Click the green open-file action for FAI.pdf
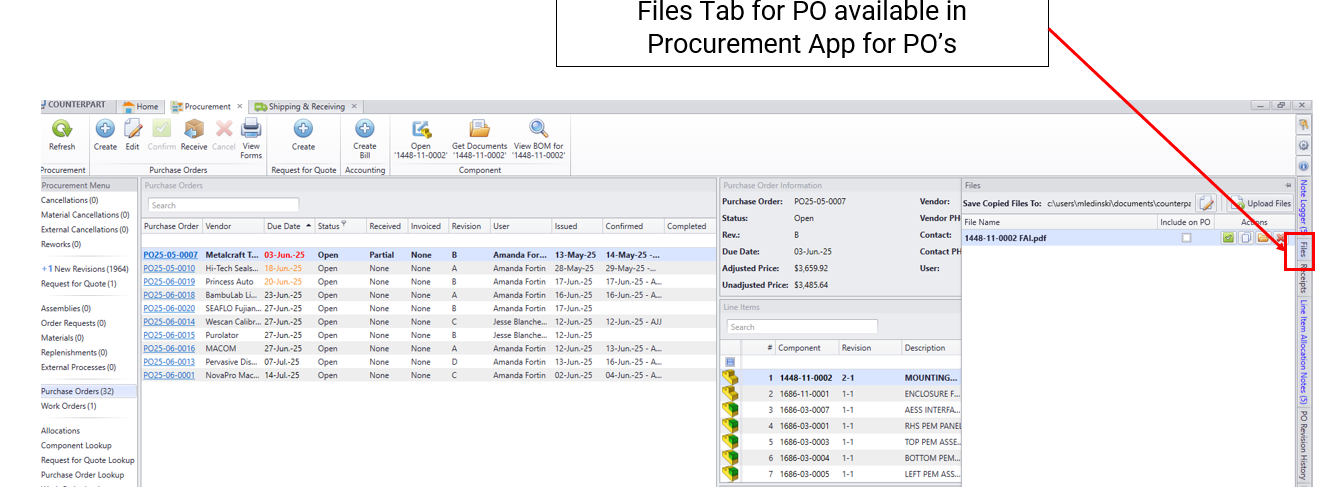This screenshot has width=1328, height=503. coord(1228,238)
